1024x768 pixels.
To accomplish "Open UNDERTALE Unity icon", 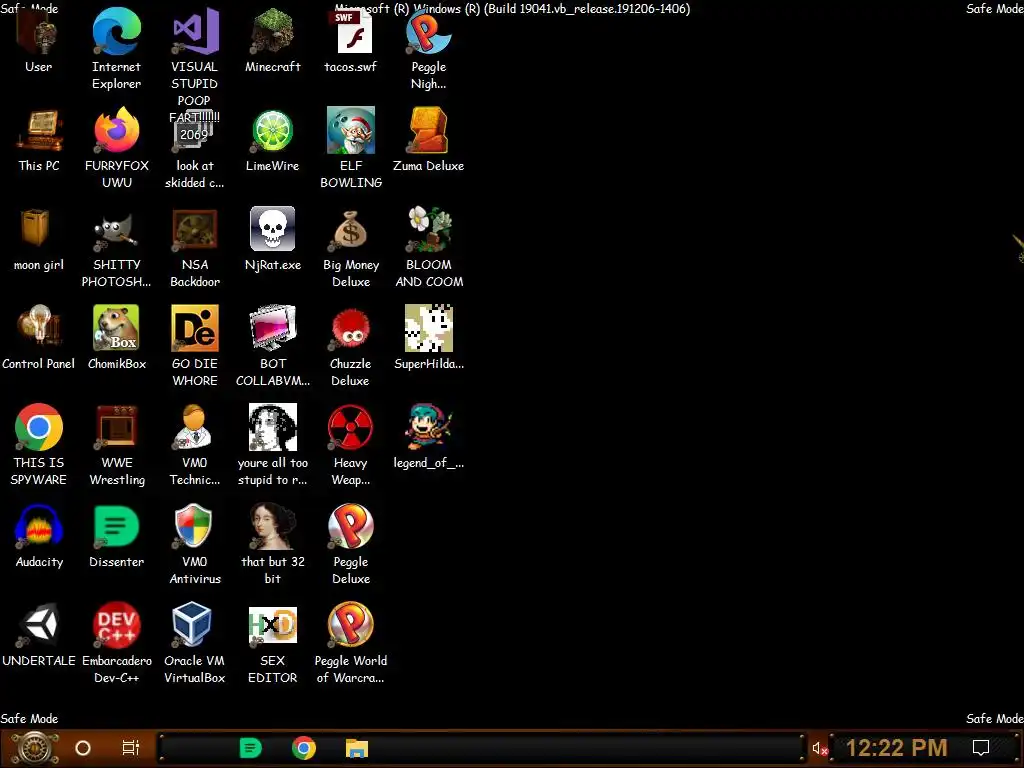I will coord(38,625).
